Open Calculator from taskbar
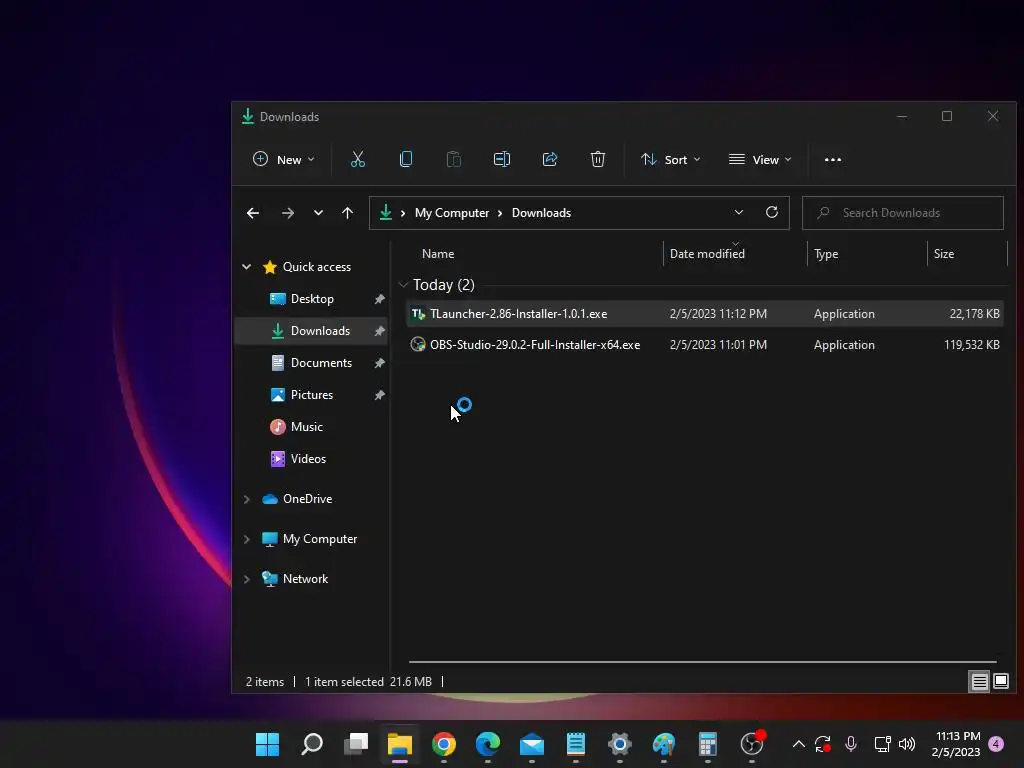 [x=708, y=744]
